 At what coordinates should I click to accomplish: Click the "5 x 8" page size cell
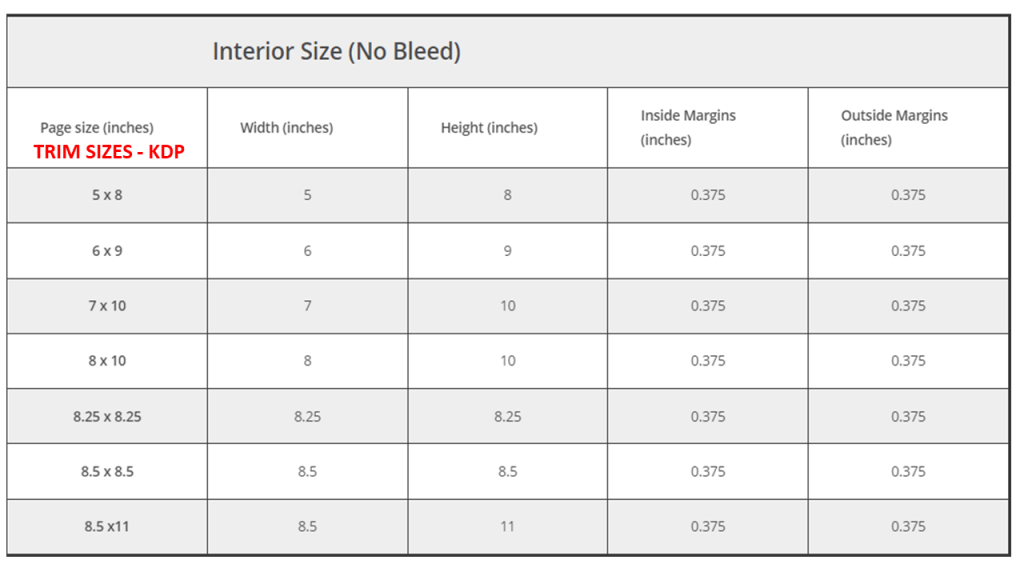107,195
